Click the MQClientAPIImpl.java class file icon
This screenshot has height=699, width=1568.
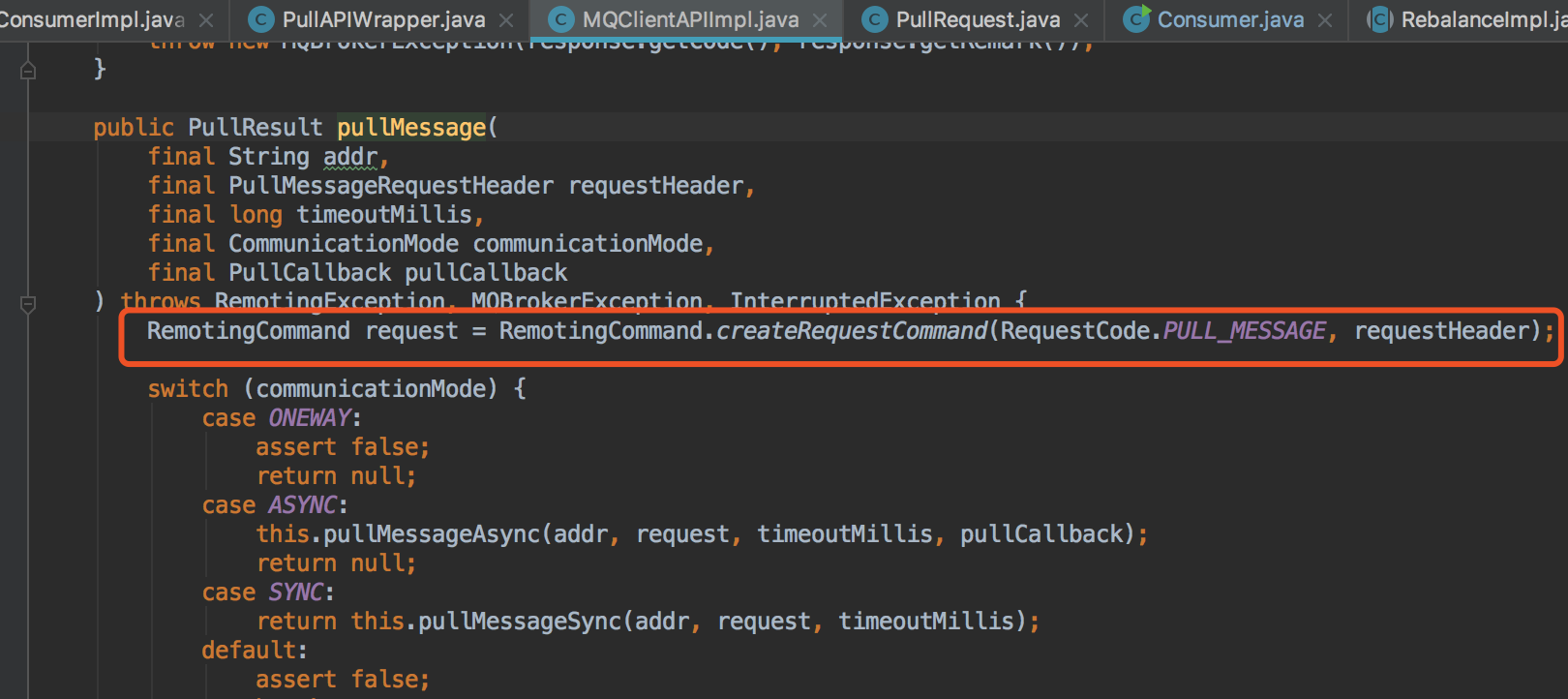point(560,19)
